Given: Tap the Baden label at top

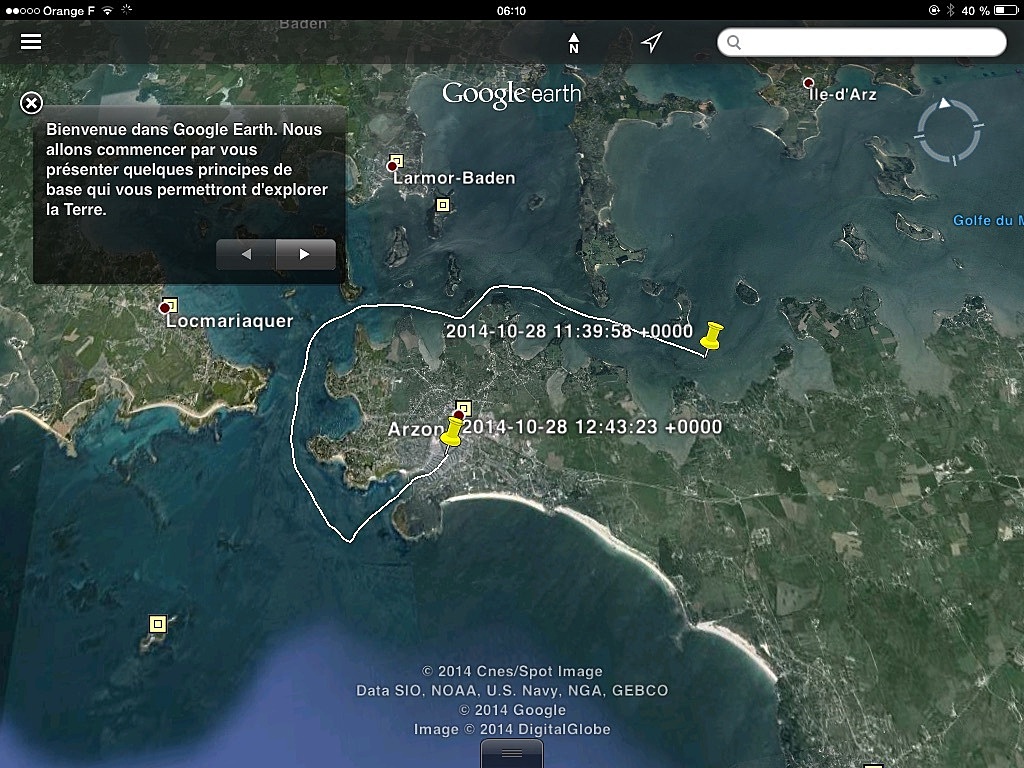Looking at the screenshot, I should 303,24.
